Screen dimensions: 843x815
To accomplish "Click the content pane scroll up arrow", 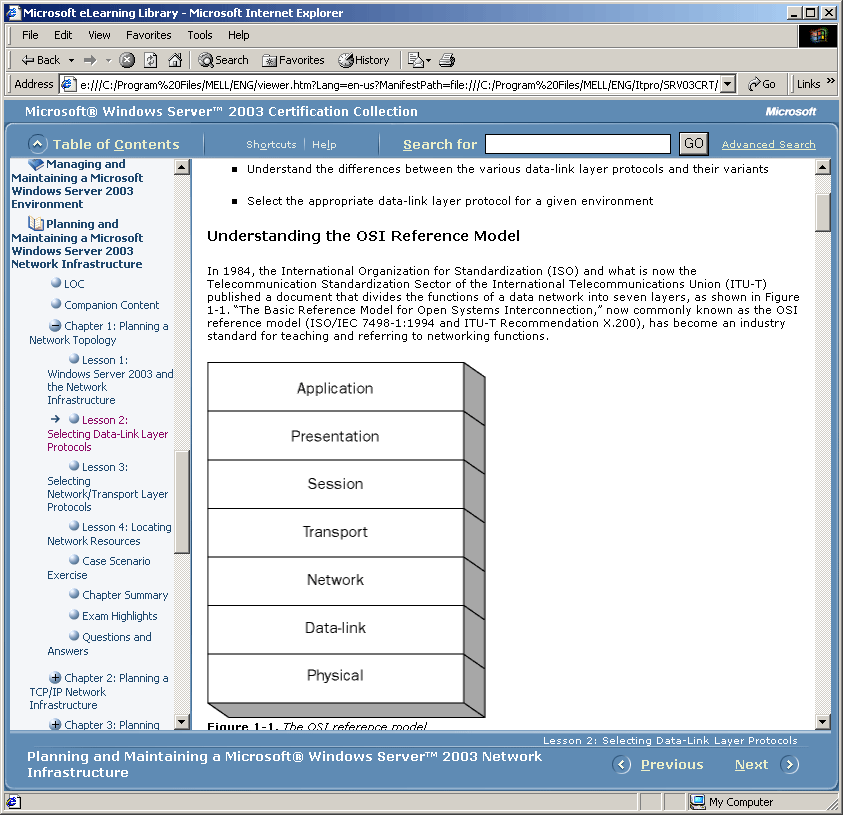I will click(823, 167).
